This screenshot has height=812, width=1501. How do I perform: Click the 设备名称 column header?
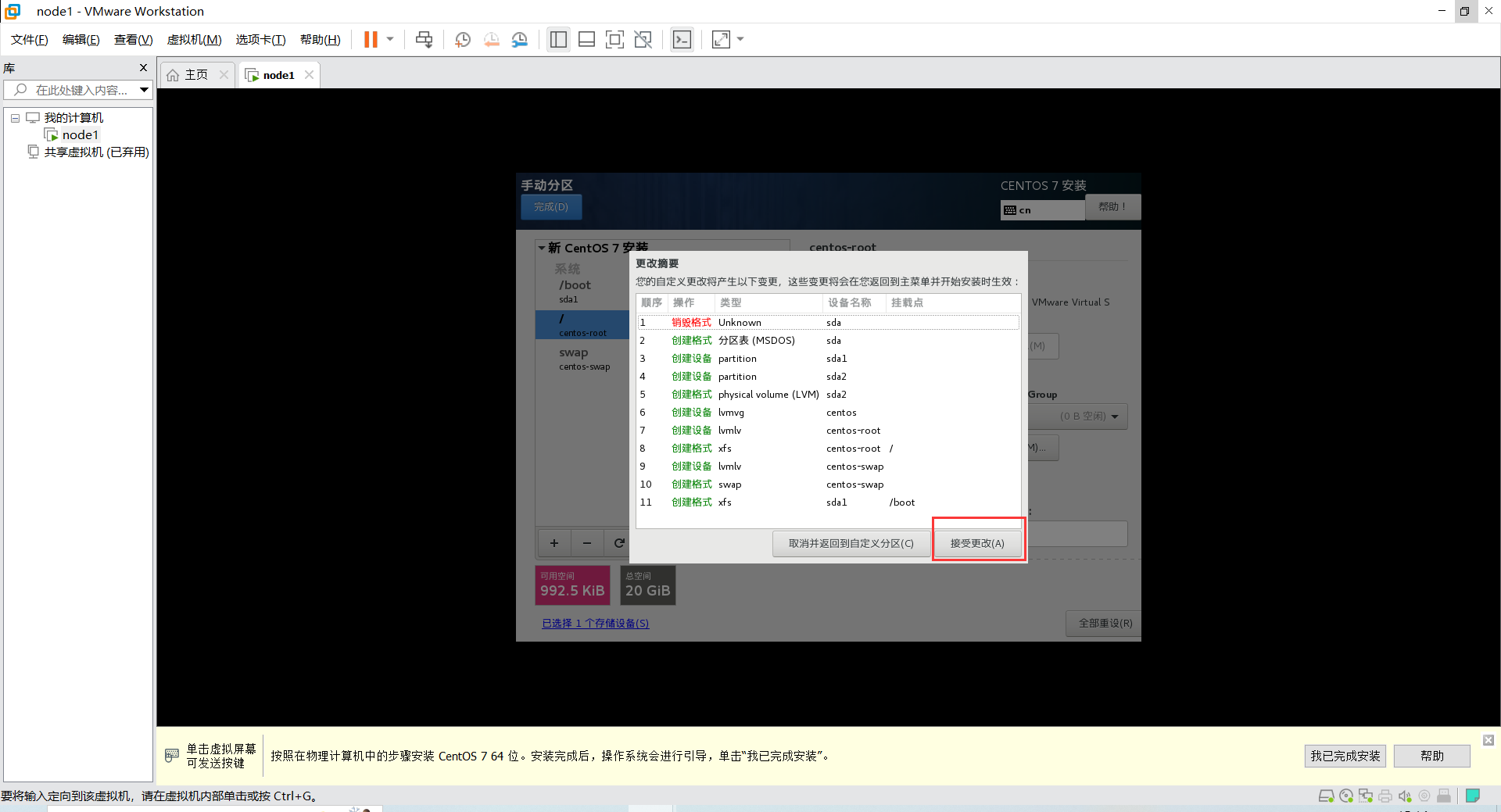854,302
